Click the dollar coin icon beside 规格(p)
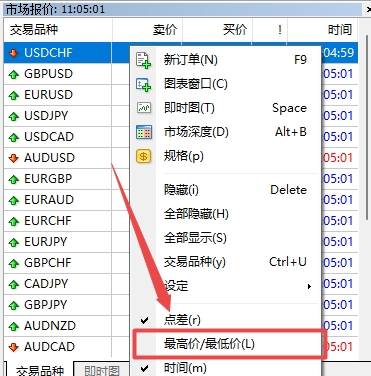 coord(144,156)
